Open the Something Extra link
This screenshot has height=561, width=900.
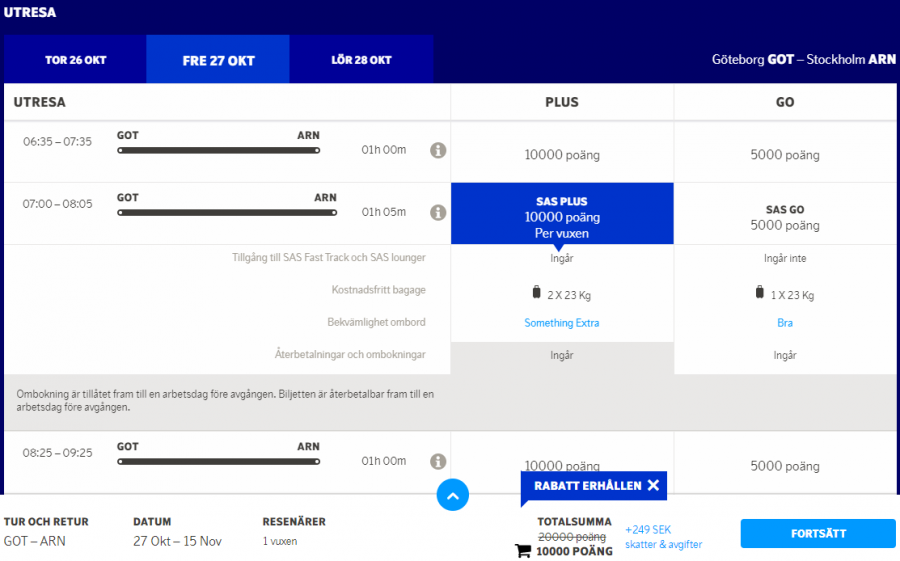[562, 323]
